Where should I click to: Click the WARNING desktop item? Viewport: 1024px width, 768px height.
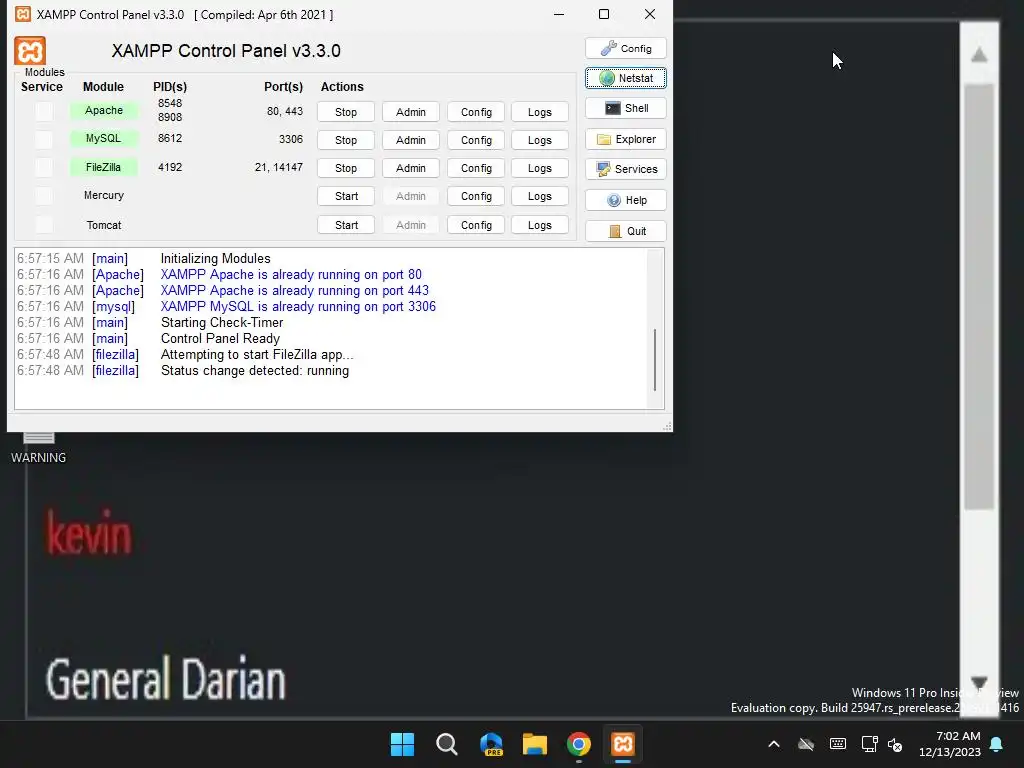click(x=39, y=448)
